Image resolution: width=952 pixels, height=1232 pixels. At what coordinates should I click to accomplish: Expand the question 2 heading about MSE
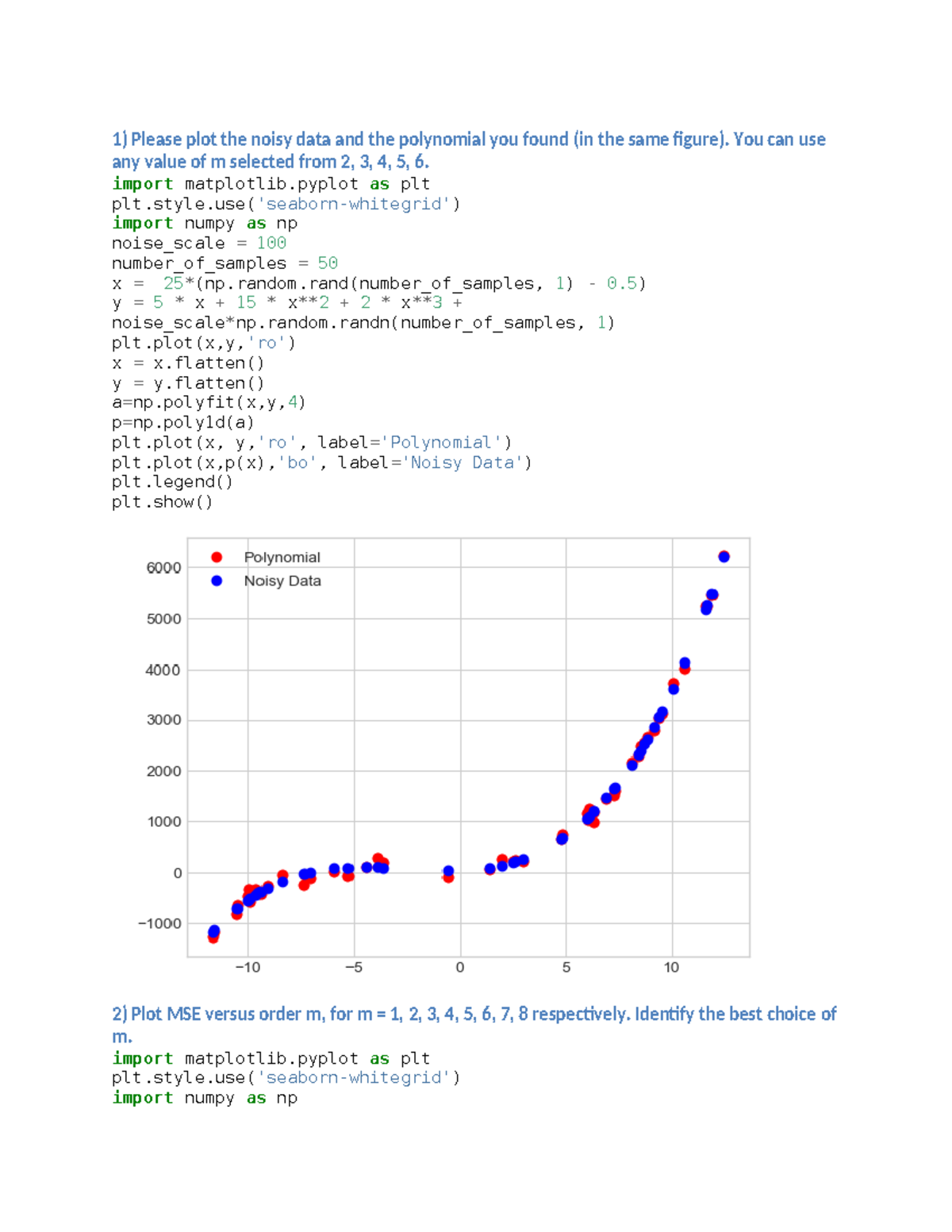click(474, 1014)
